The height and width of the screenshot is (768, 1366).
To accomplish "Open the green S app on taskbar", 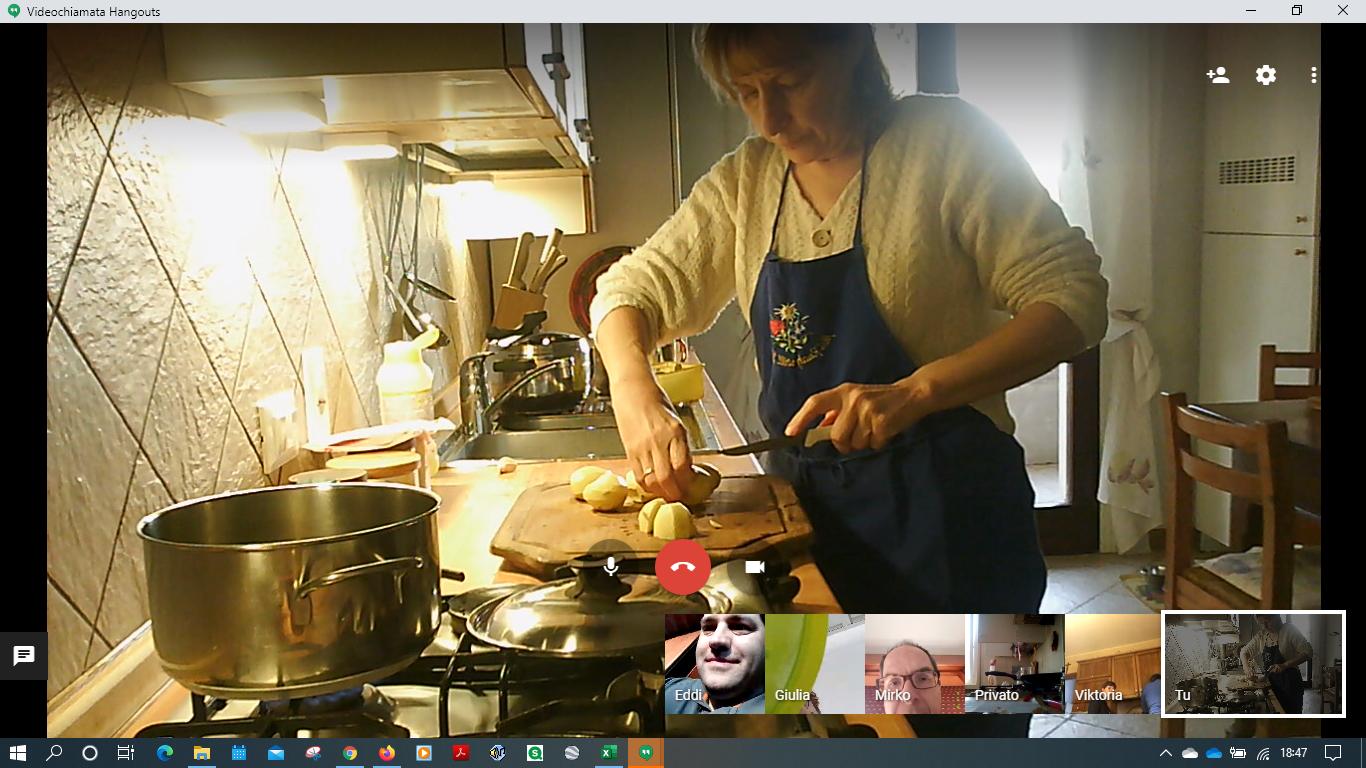I will (535, 753).
